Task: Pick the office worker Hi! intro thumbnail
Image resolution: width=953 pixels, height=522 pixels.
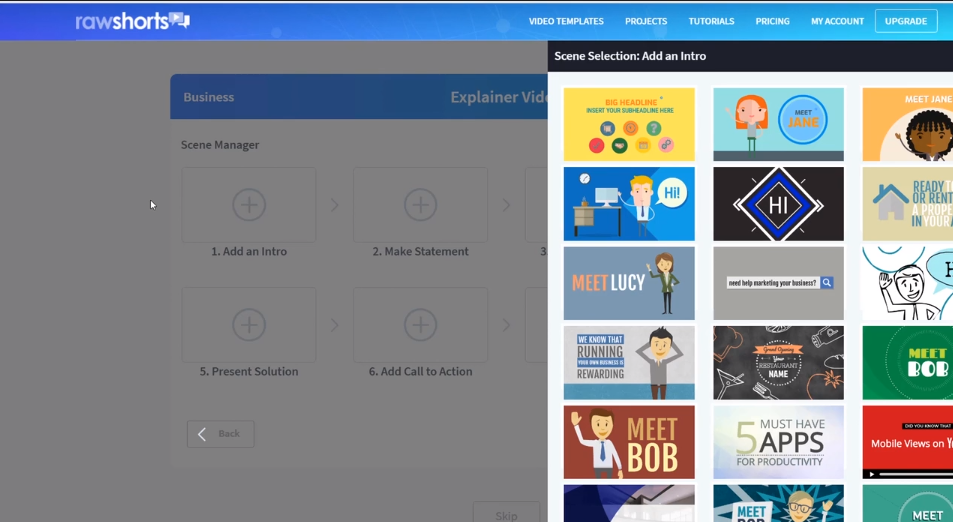Action: point(629,204)
